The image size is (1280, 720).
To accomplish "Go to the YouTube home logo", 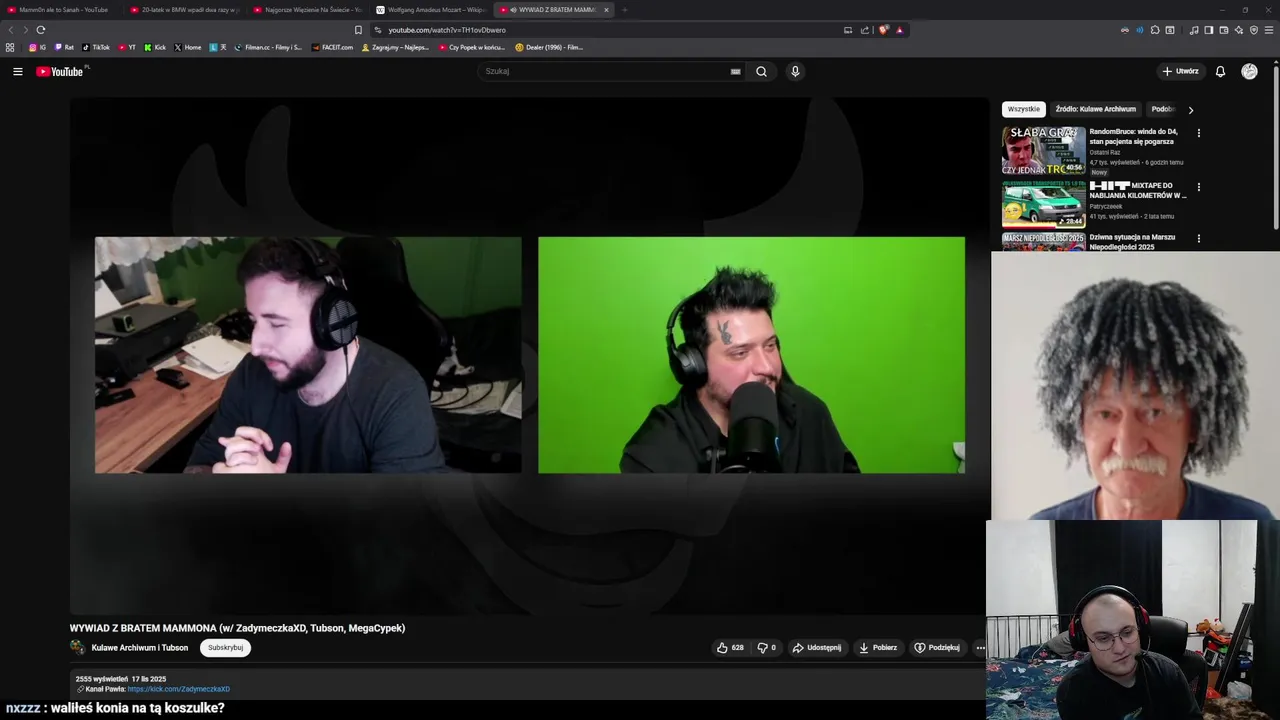I will click(62, 71).
